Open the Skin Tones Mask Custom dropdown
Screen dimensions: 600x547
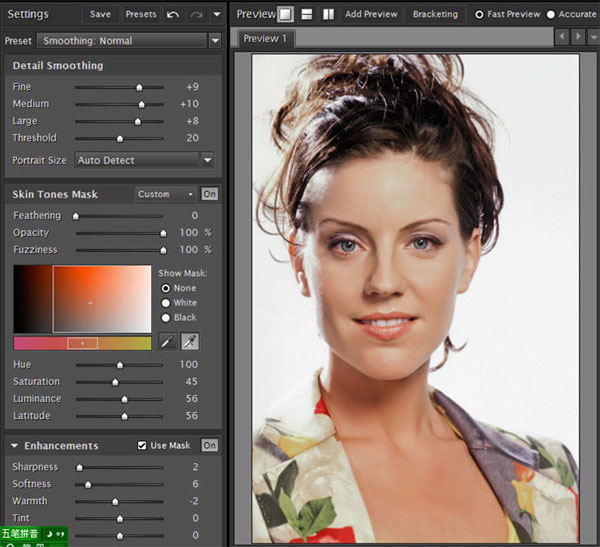(x=165, y=194)
